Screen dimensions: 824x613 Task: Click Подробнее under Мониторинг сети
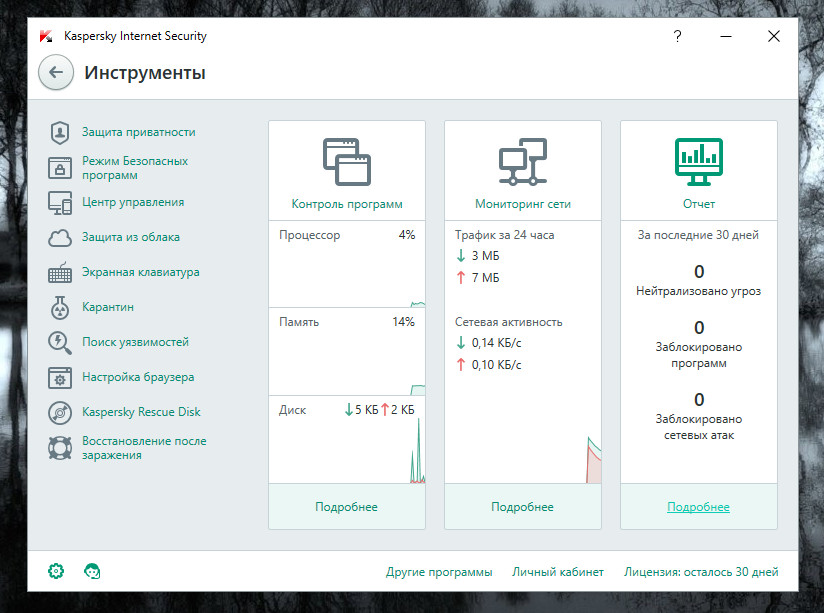(x=522, y=507)
